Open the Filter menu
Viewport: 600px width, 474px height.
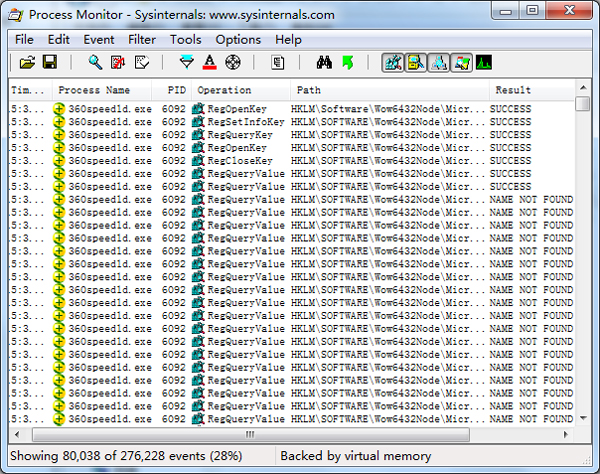142,39
